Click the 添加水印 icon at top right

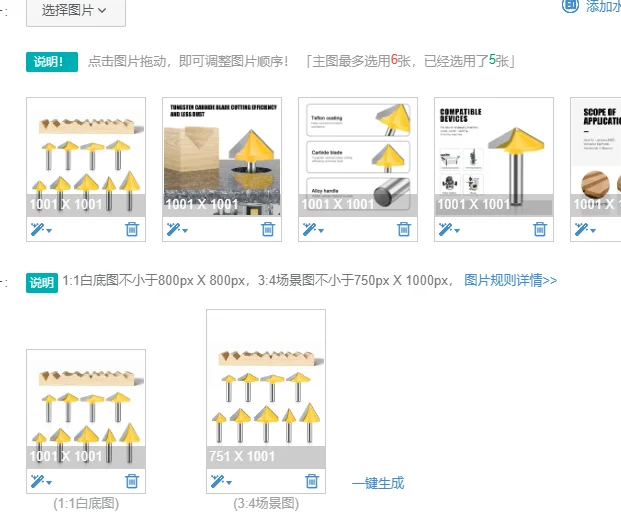coord(570,6)
